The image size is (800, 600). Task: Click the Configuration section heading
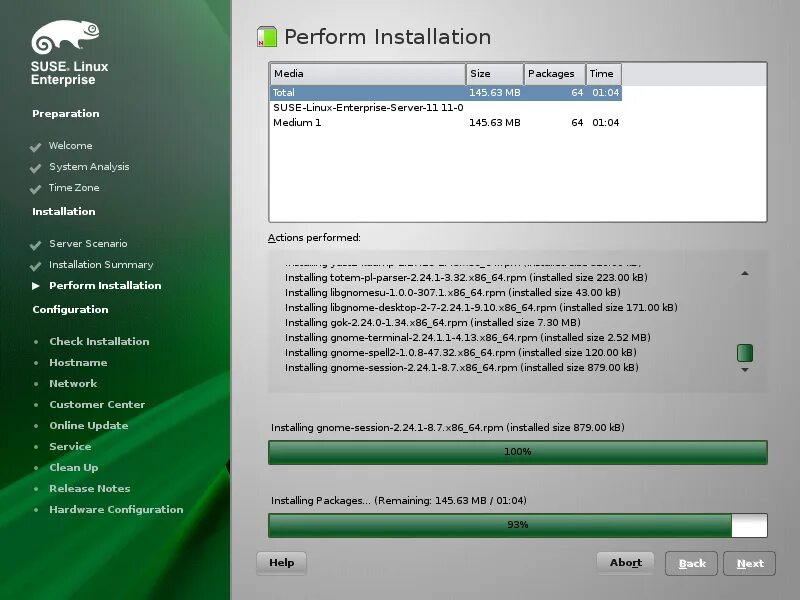70,309
